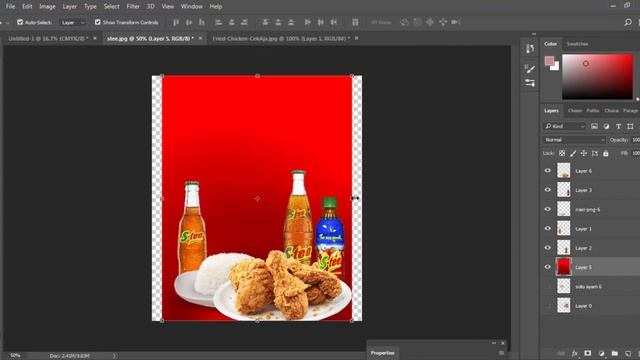Open the Brush Settings panel icon
This screenshot has width=640, height=360.
(x=530, y=68)
